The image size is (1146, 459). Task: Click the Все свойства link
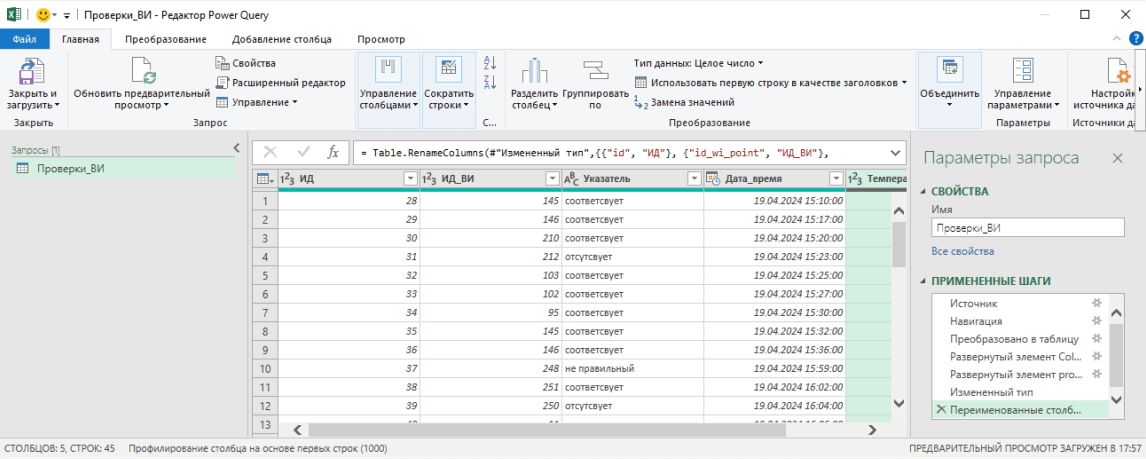[x=962, y=251]
